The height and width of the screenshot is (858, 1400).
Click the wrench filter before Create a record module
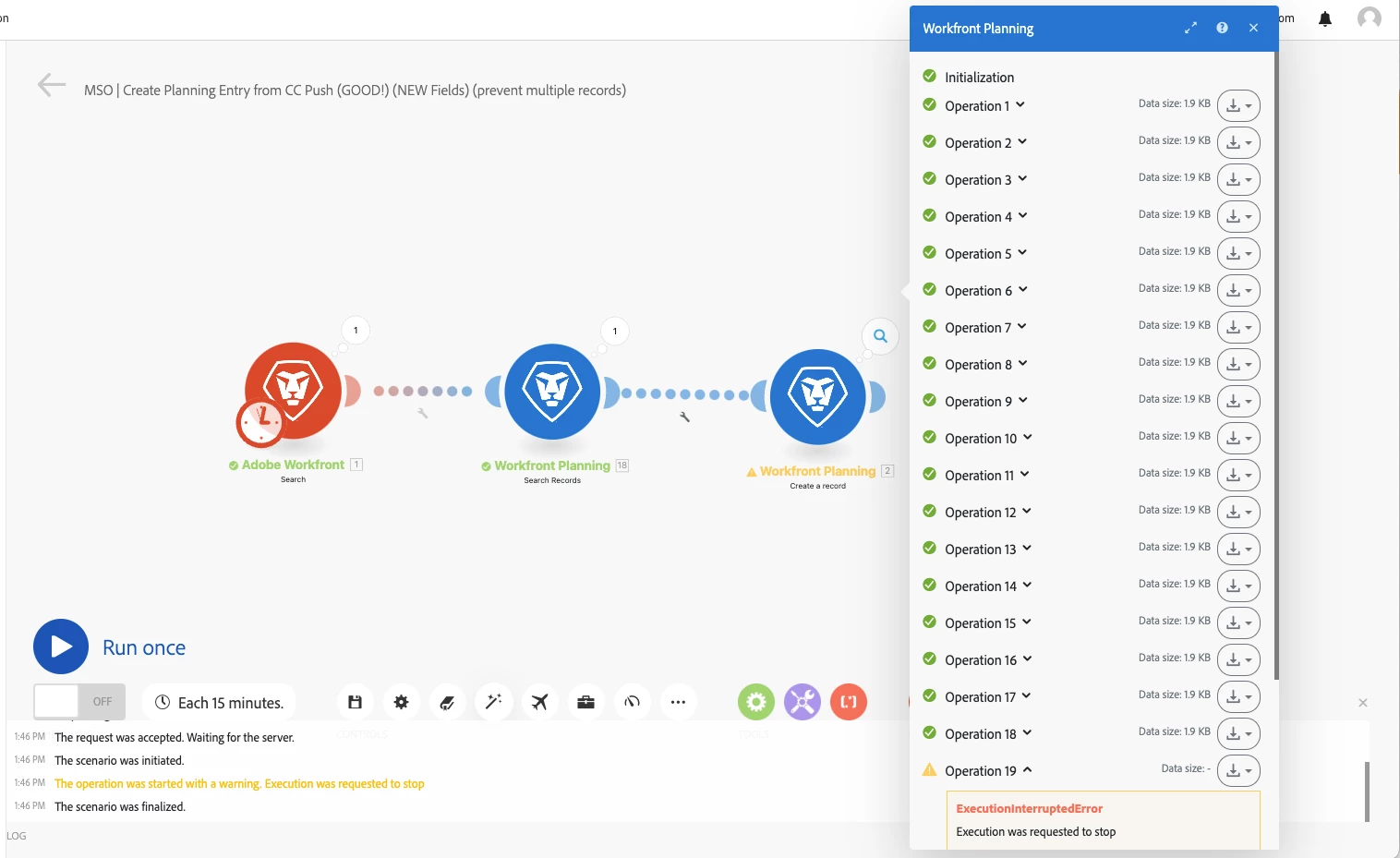pos(684,417)
